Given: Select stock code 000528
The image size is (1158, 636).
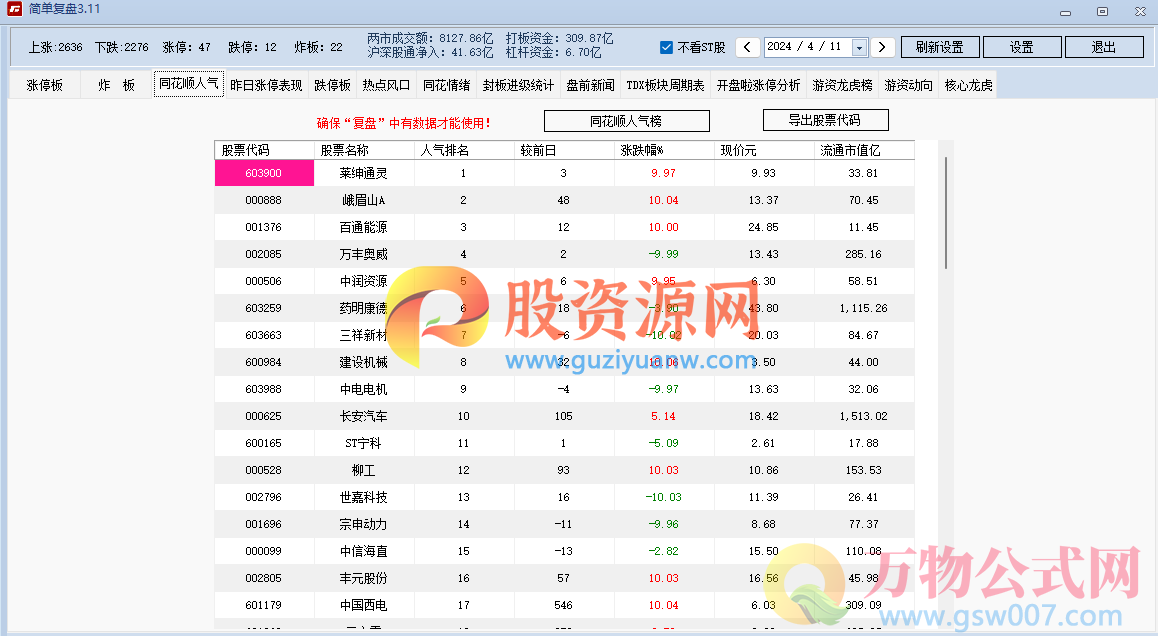Looking at the screenshot, I should pos(264,471).
